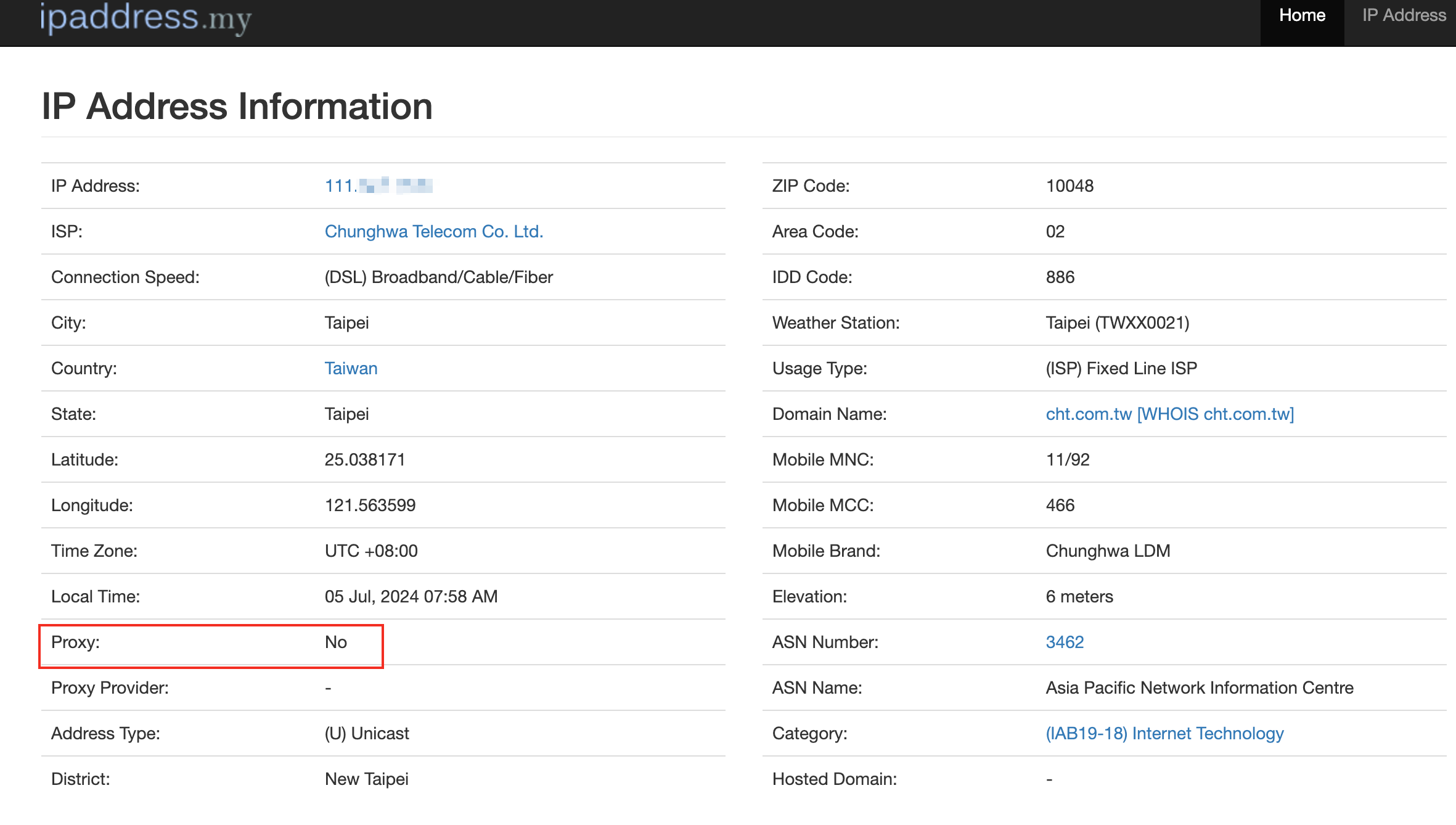Click the ipaddress.my site logo
Image resolution: width=1456 pixels, height=825 pixels.
coord(146,17)
